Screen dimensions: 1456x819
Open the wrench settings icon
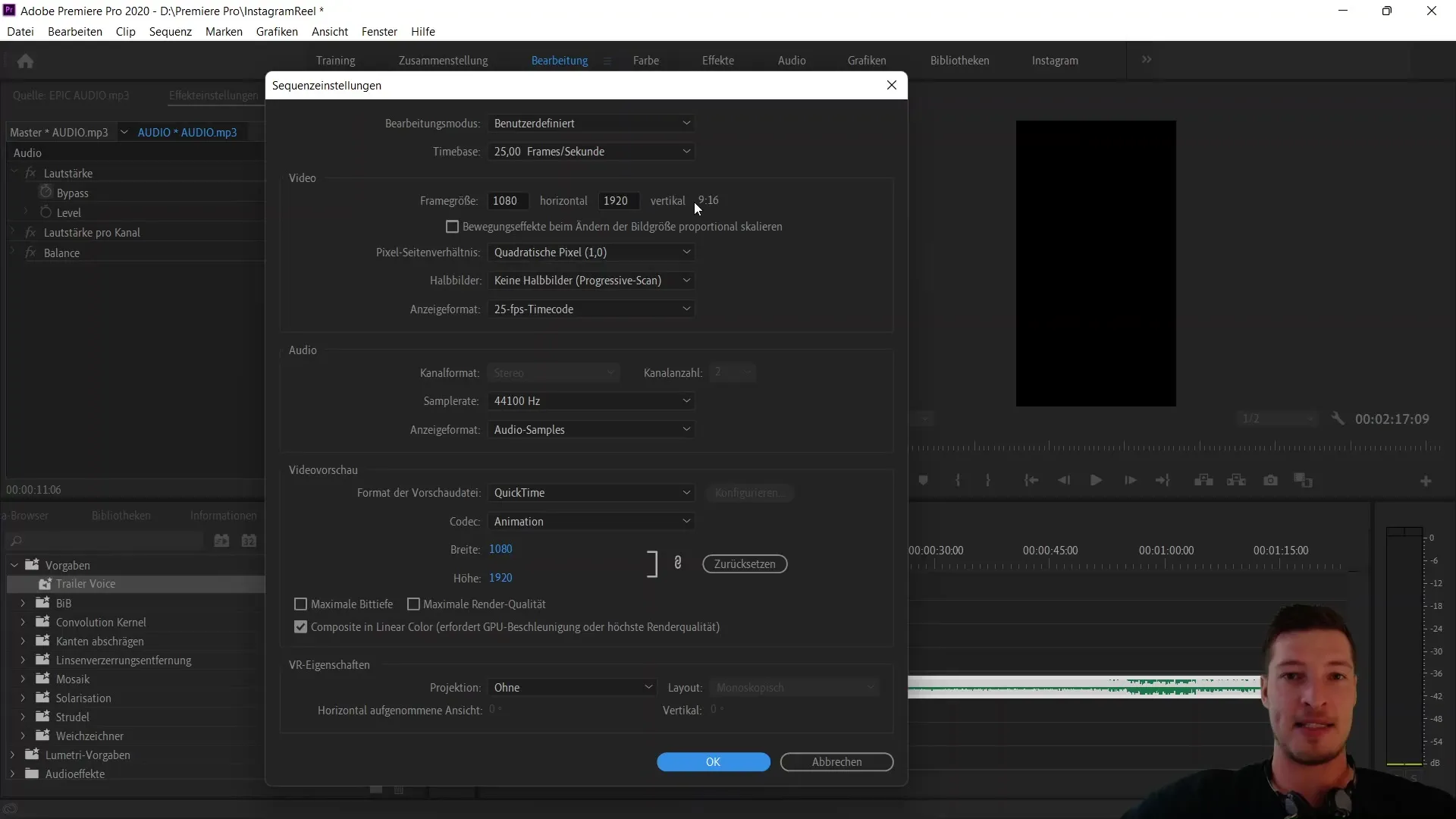point(1338,419)
